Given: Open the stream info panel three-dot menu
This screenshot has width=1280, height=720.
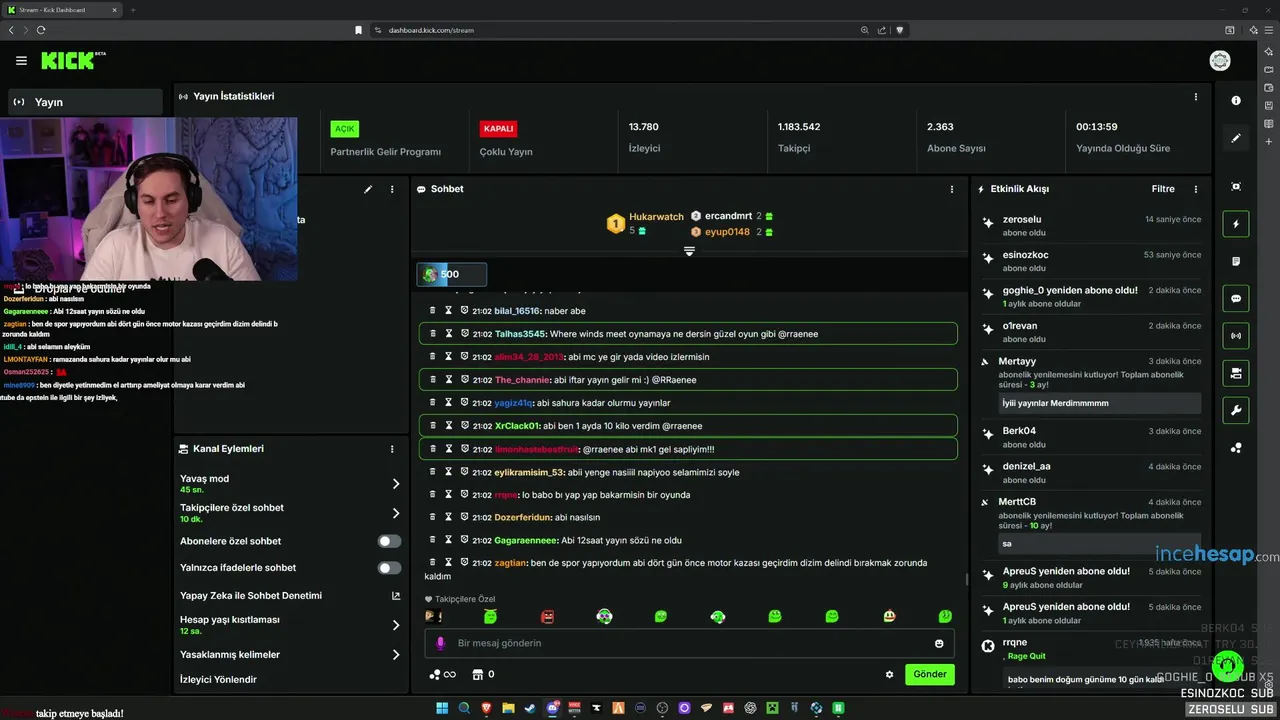Looking at the screenshot, I should point(392,189).
